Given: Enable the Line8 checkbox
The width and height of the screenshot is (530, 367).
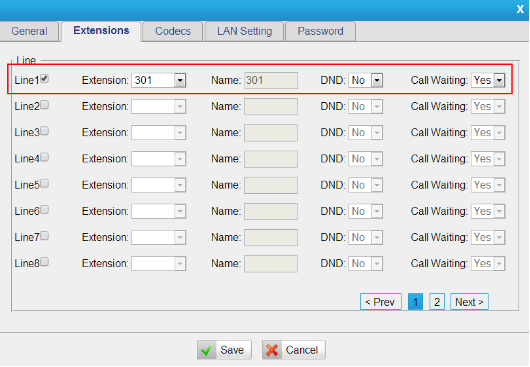Looking at the screenshot, I should coord(45,262).
